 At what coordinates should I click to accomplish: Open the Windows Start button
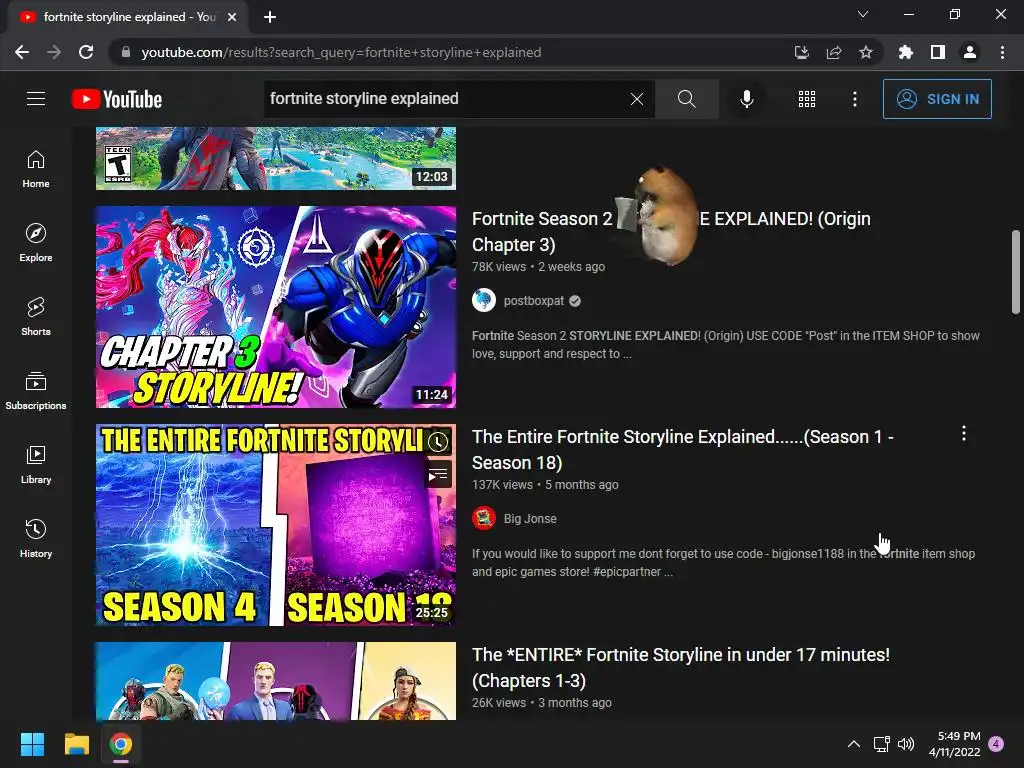coord(32,744)
